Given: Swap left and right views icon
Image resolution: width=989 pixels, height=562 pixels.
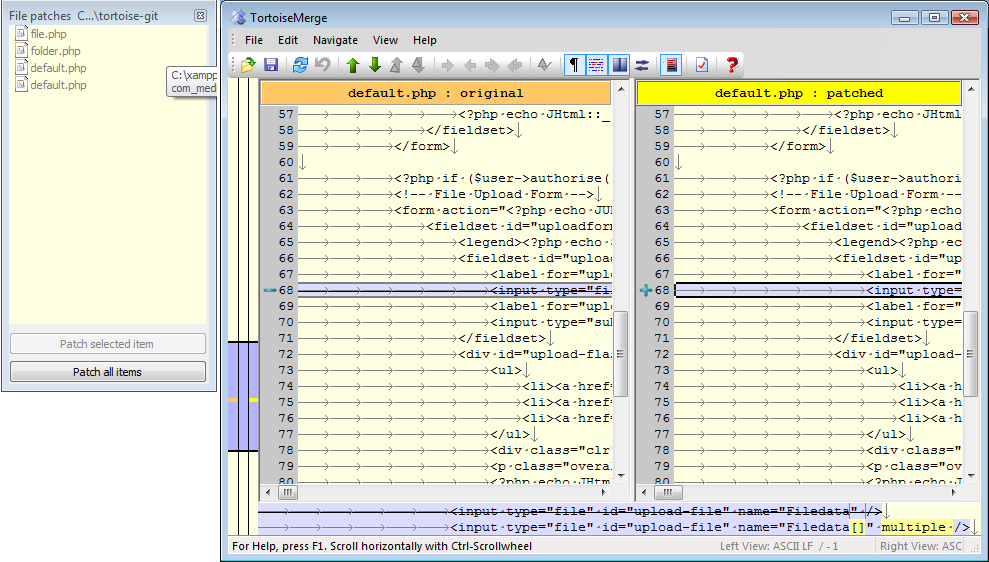Looking at the screenshot, I should coord(641,64).
